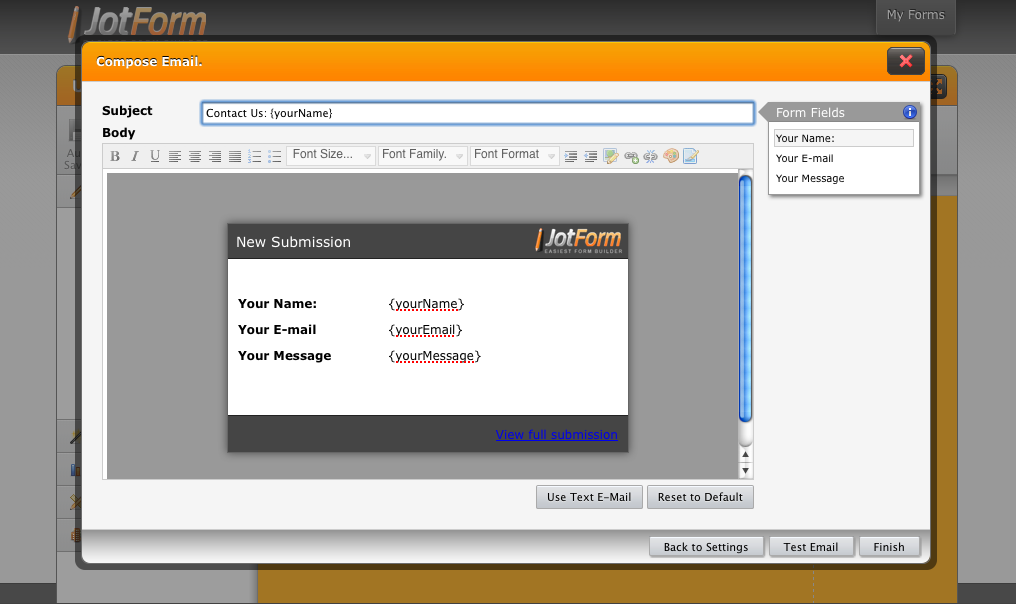Image resolution: width=1016 pixels, height=604 pixels.
Task: Toggle bold formatting in the toolbar
Action: pyautogui.click(x=115, y=156)
